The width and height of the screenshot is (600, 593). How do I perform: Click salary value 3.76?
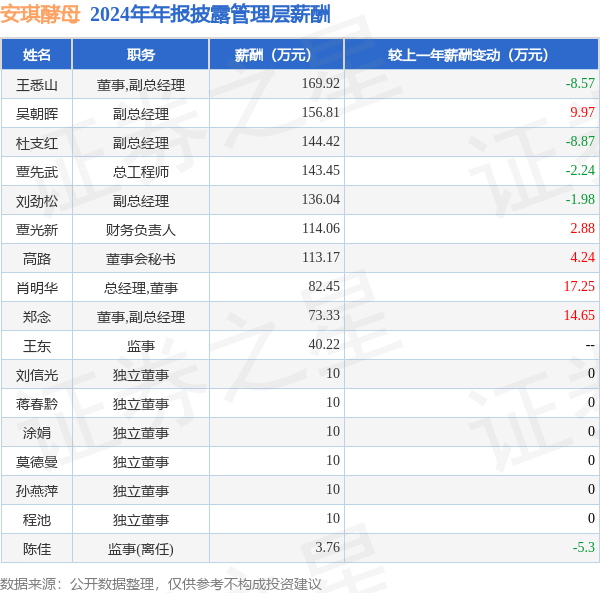tap(327, 547)
